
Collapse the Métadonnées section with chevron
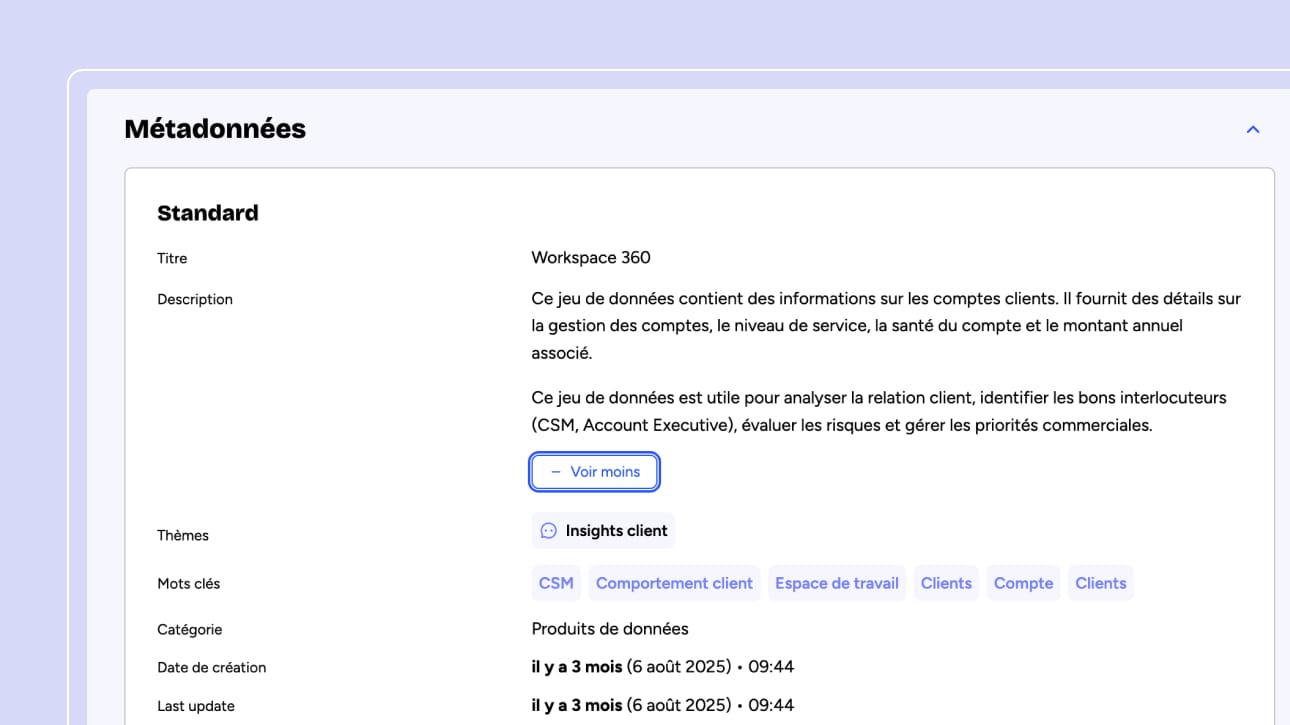(x=1252, y=129)
